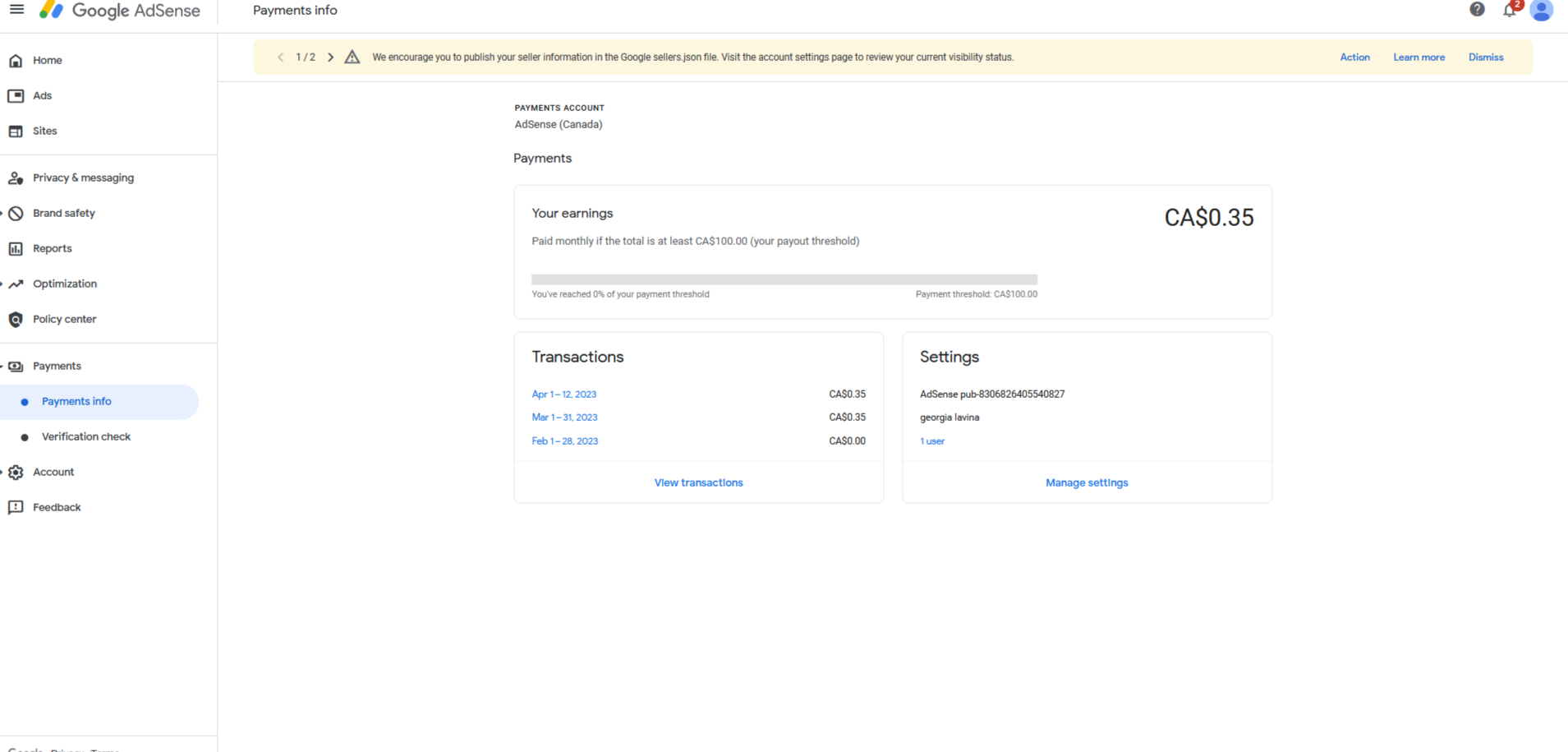Open the hamburger main menu
The width and height of the screenshot is (1568, 752).
coord(16,10)
